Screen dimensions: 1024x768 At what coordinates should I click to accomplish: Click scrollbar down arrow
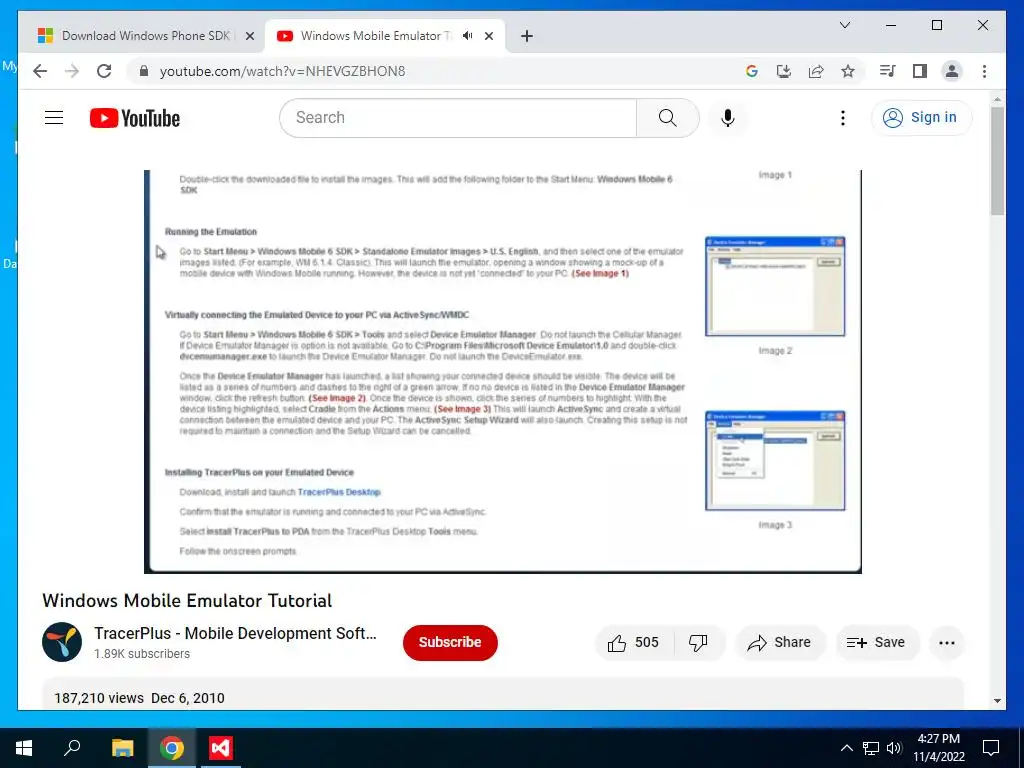pyautogui.click(x=997, y=701)
